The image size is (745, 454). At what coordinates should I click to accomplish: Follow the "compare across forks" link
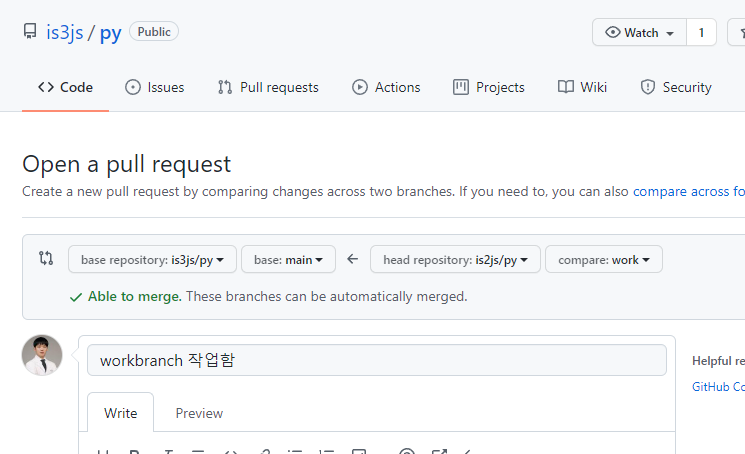[x=689, y=191]
